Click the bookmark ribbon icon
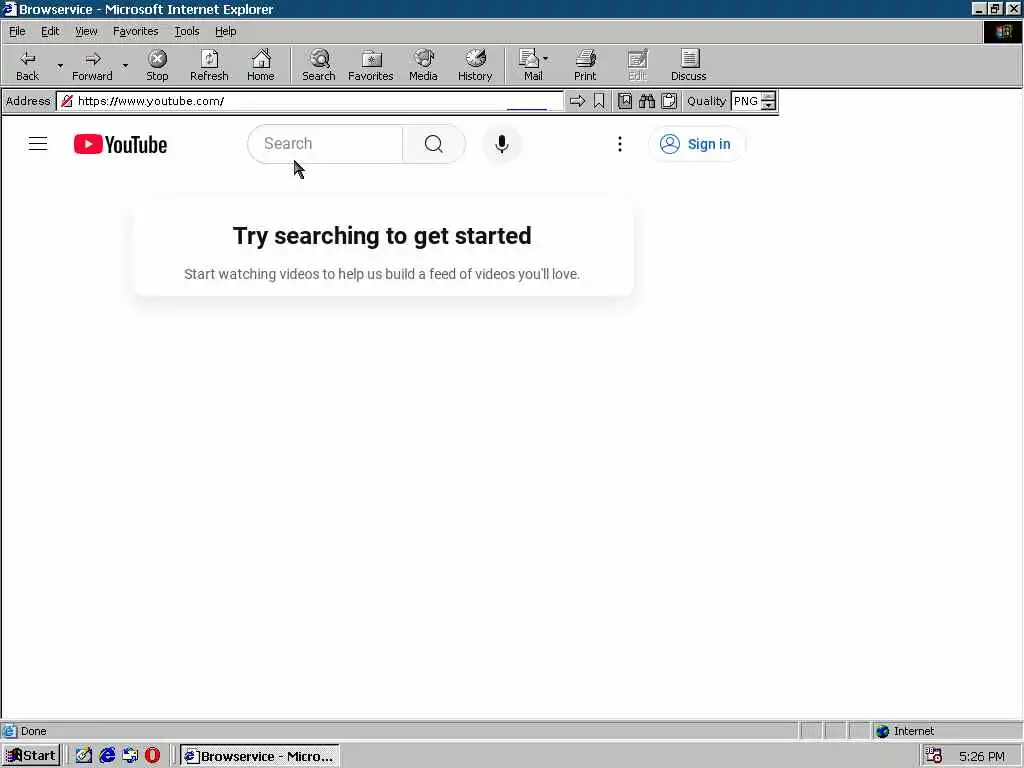This screenshot has height=768, width=1024. click(x=599, y=101)
